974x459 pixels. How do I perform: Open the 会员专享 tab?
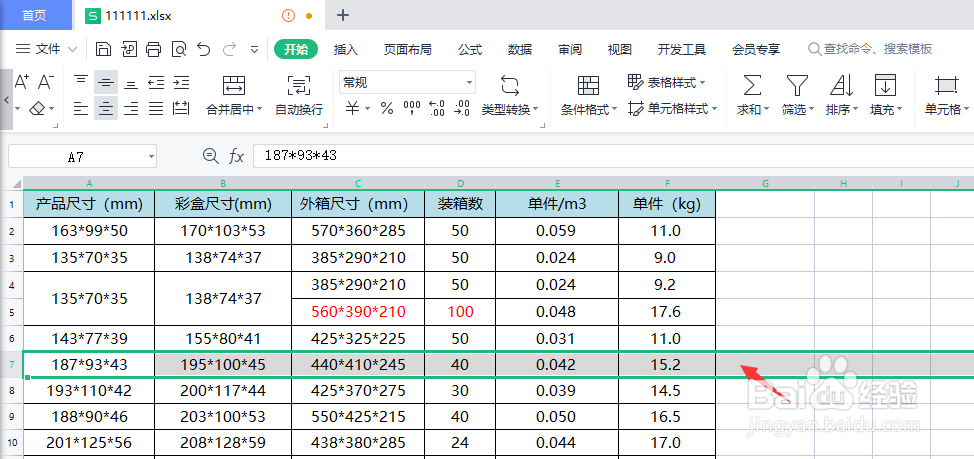coord(756,49)
